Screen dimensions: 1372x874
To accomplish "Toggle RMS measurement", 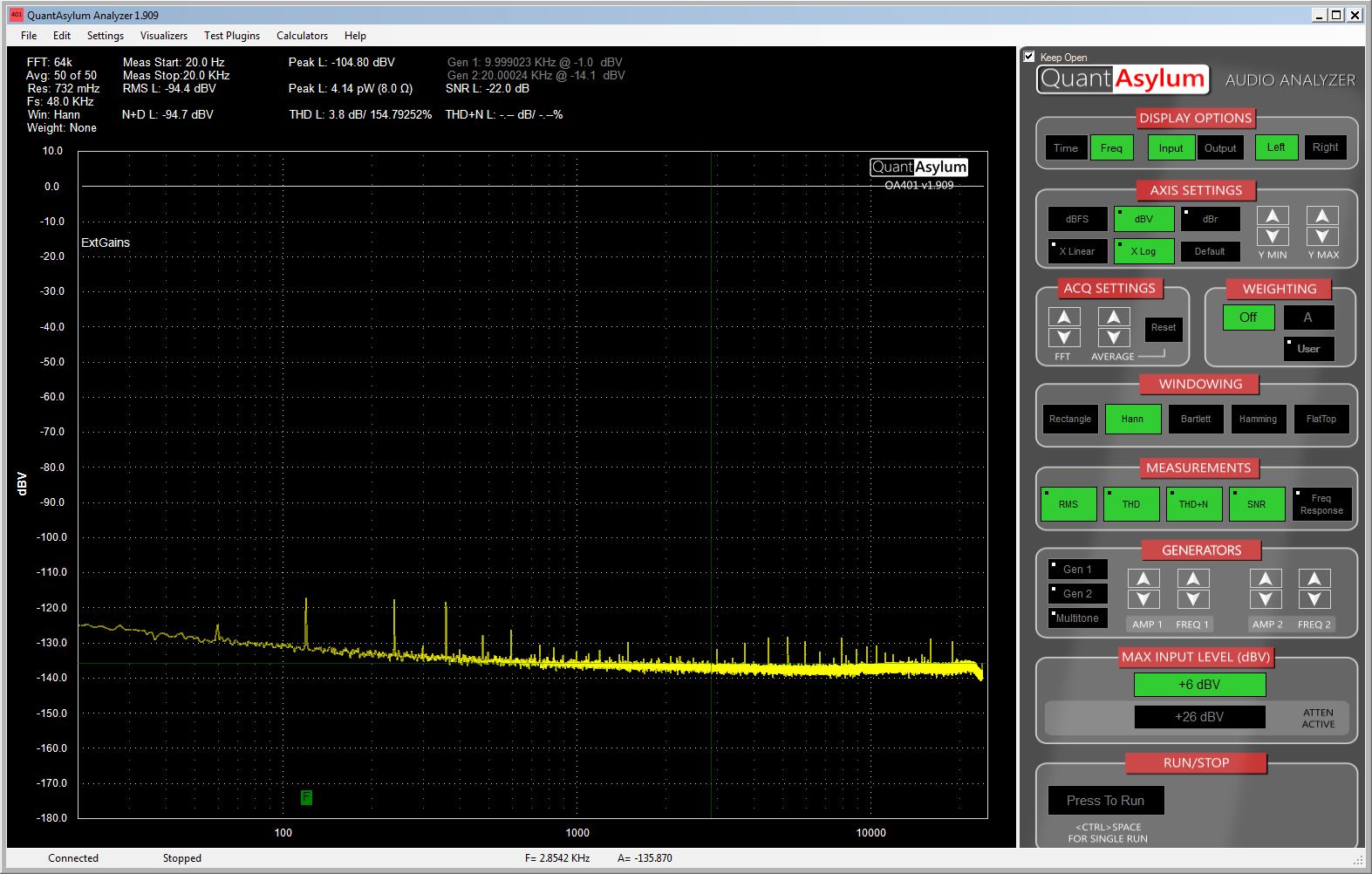I will (1068, 504).
